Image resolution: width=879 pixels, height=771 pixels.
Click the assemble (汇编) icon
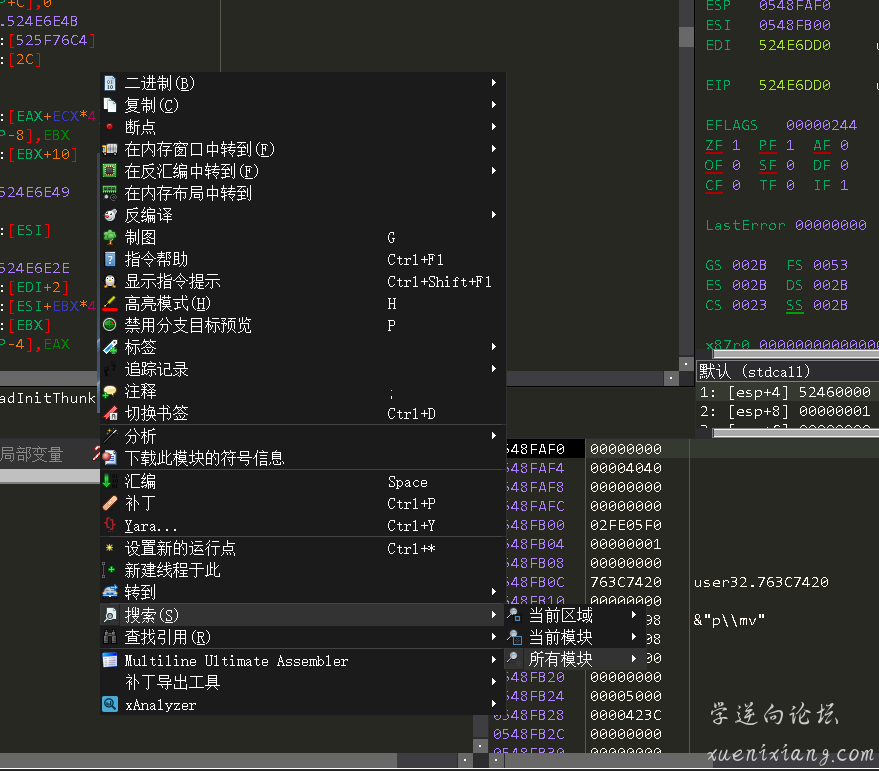107,481
